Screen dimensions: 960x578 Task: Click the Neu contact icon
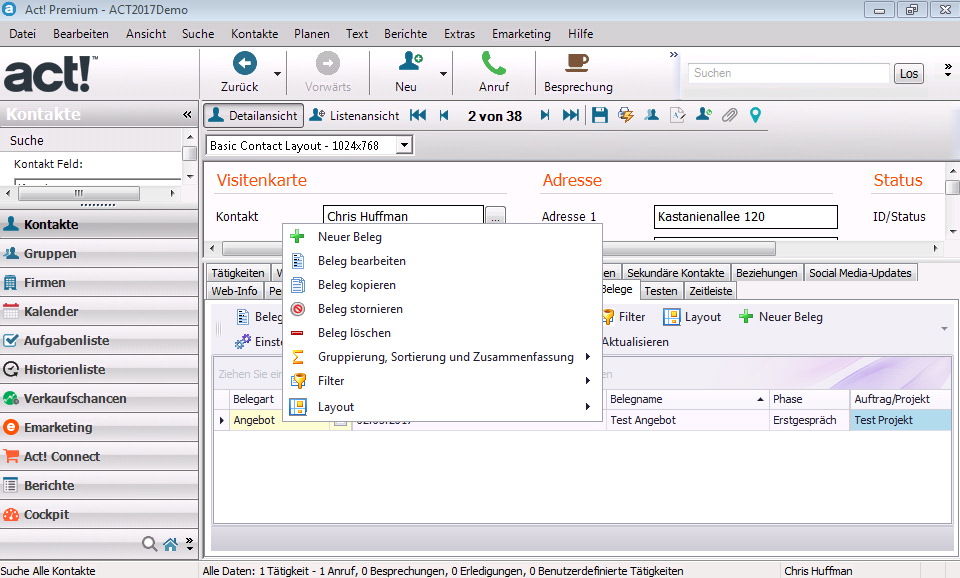pyautogui.click(x=410, y=62)
